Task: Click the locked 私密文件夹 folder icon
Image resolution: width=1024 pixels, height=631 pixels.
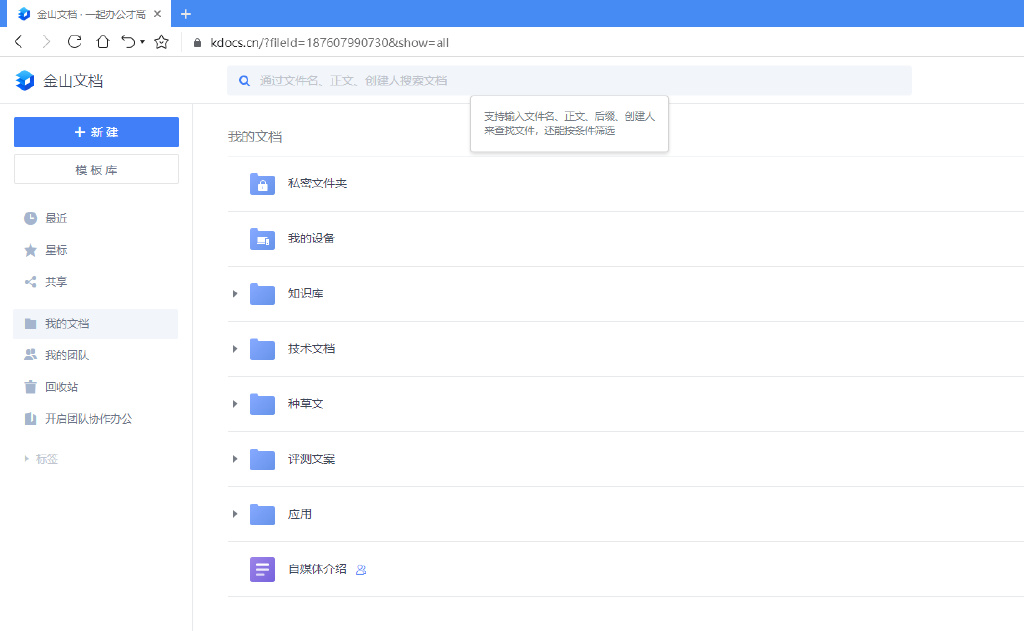Action: [x=263, y=184]
